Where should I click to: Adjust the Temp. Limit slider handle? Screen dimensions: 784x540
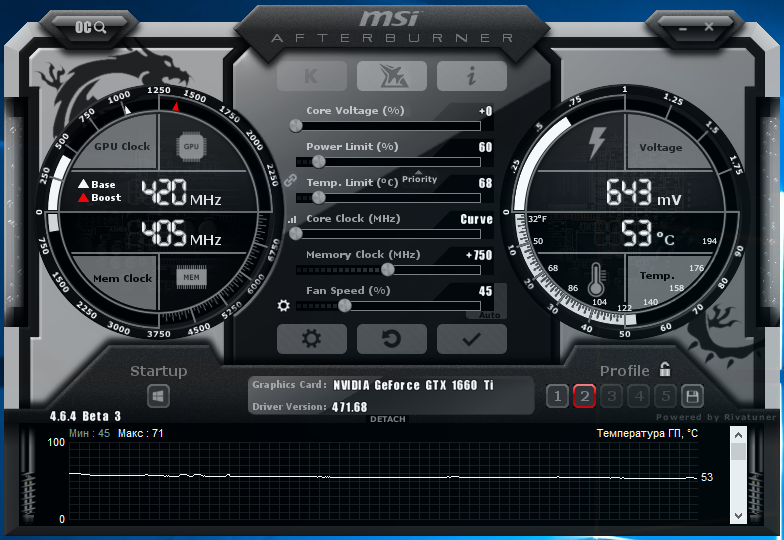point(318,198)
